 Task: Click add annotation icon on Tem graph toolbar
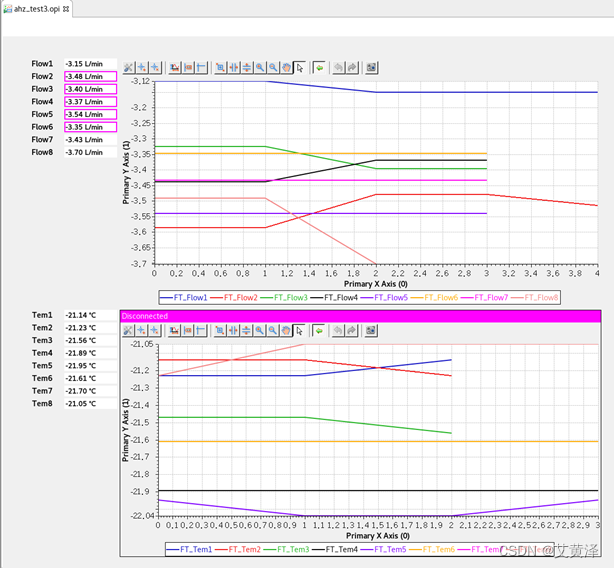pyautogui.click(x=141, y=331)
